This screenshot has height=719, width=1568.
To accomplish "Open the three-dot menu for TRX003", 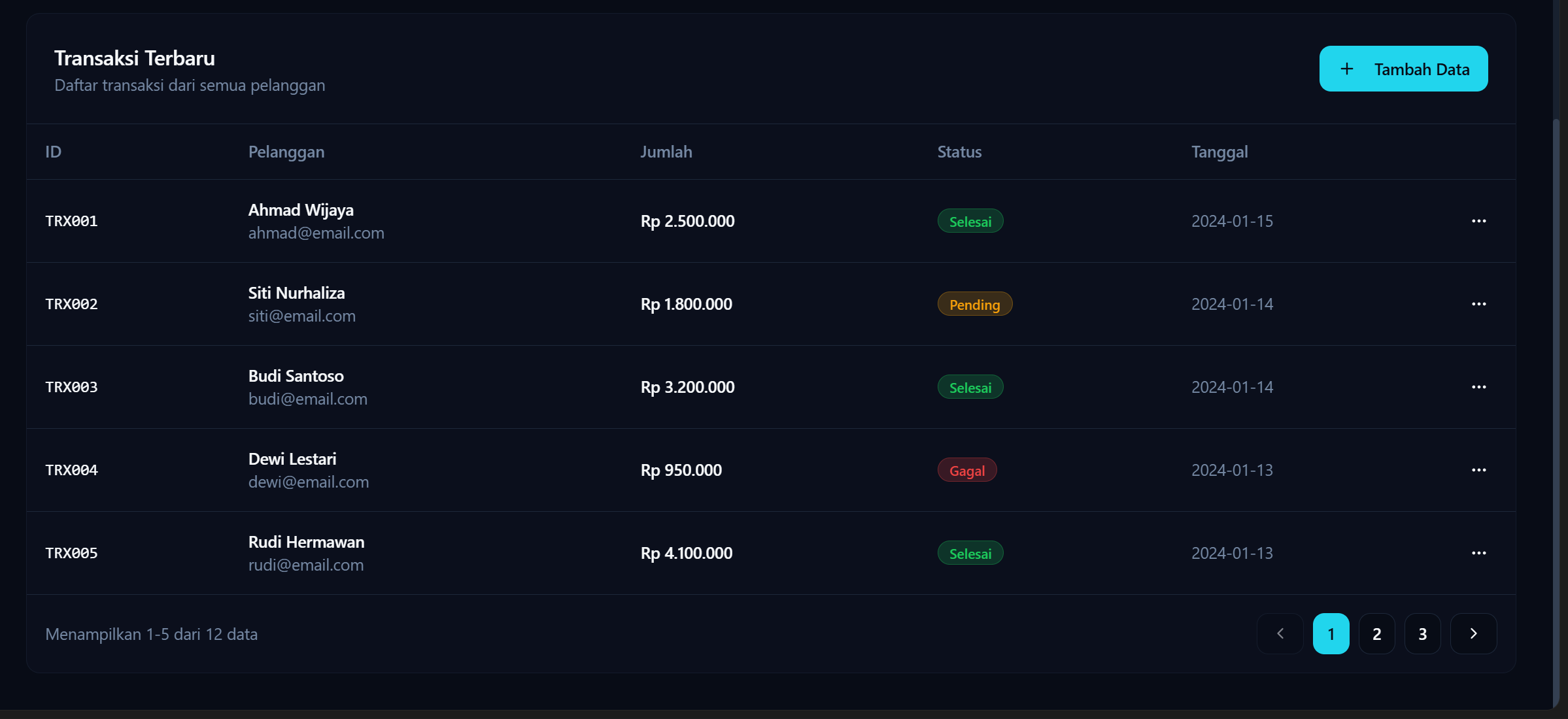I will pyautogui.click(x=1478, y=387).
